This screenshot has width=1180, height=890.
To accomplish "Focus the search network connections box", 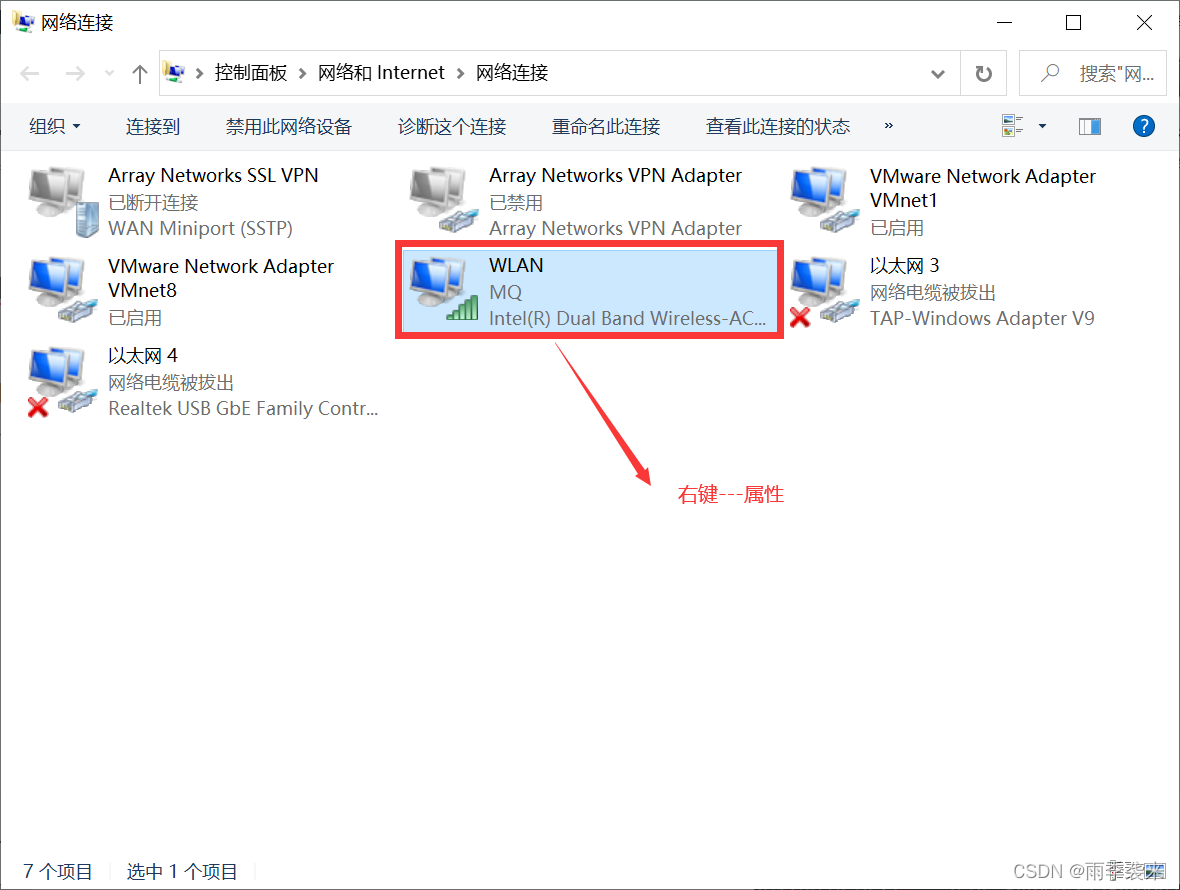I will [x=1093, y=73].
